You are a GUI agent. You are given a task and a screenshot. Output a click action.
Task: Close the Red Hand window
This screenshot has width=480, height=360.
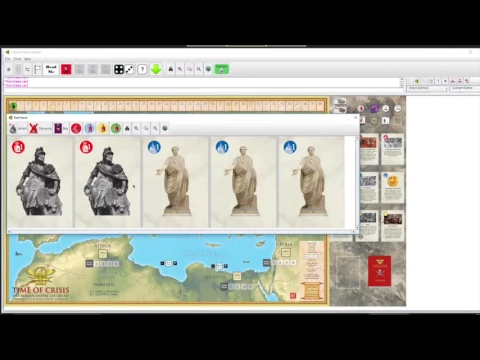point(355,117)
